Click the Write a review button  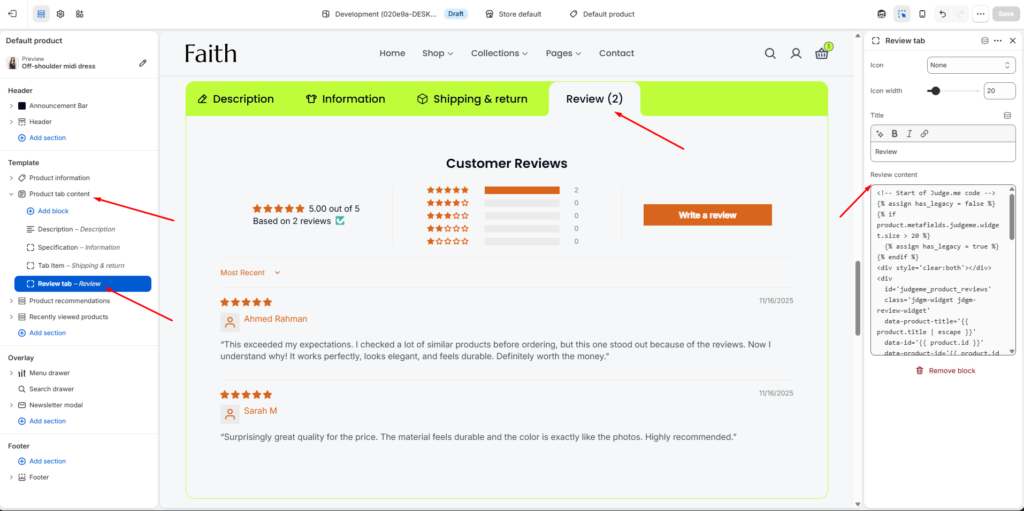pos(707,215)
